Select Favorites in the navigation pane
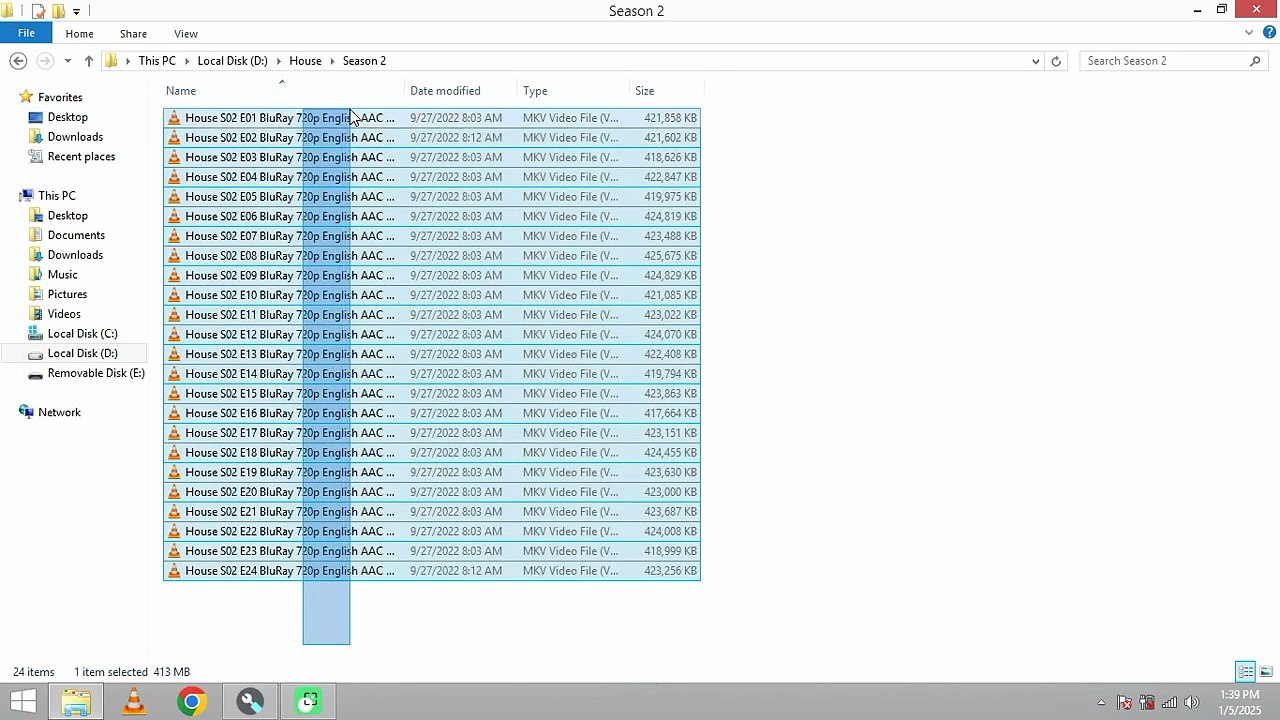The image size is (1280, 720). click(x=60, y=97)
